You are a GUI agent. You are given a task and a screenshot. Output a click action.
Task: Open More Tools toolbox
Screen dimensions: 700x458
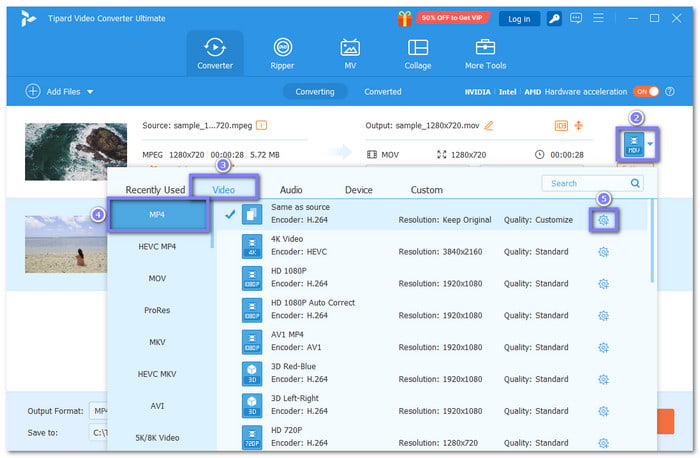click(485, 54)
